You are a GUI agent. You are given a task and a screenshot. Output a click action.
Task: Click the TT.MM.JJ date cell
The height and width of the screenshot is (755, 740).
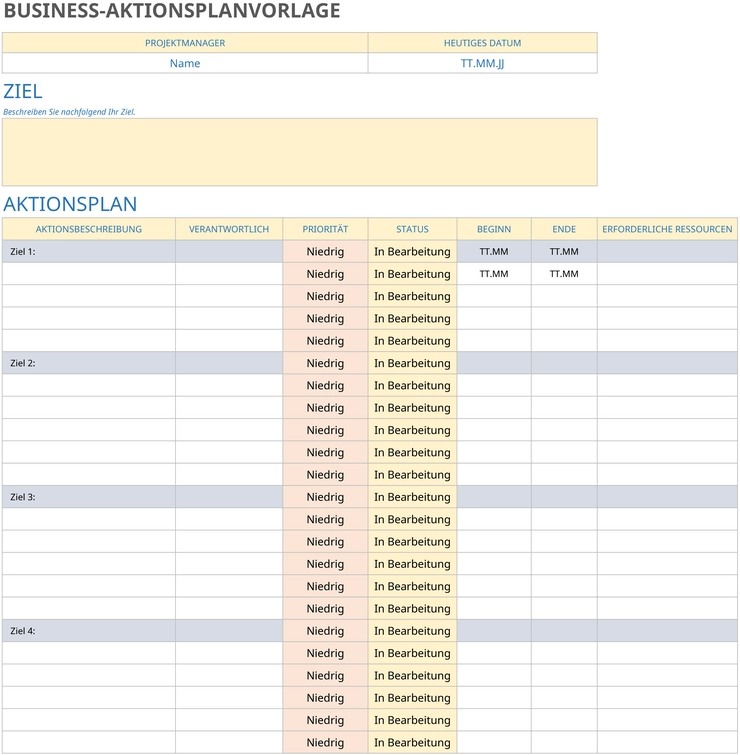482,63
